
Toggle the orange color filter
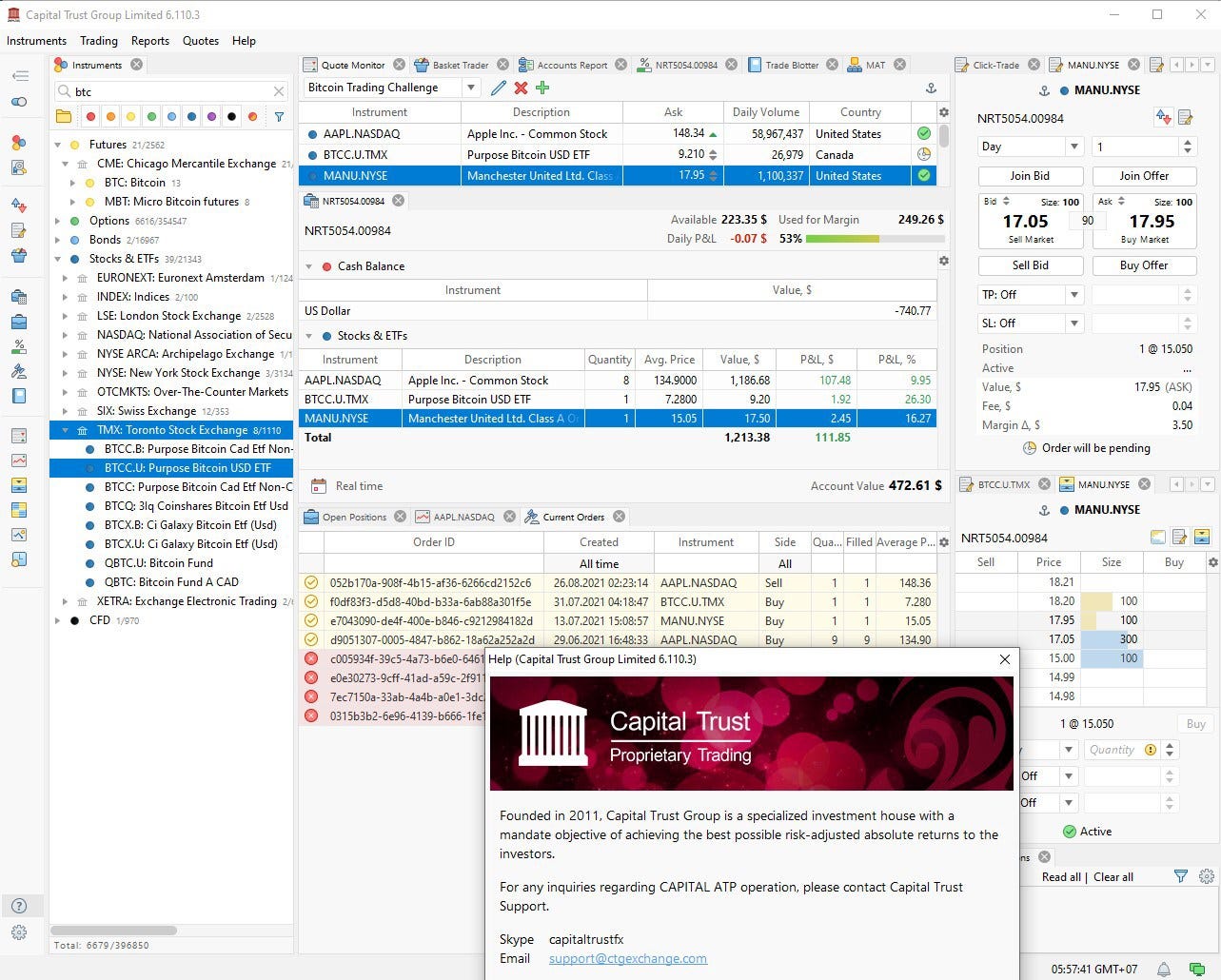point(110,117)
